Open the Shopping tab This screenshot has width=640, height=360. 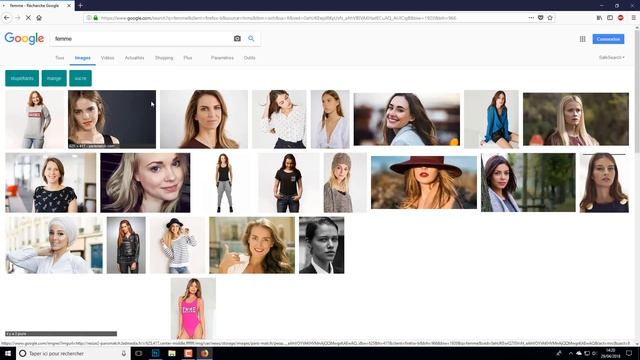coord(164,58)
